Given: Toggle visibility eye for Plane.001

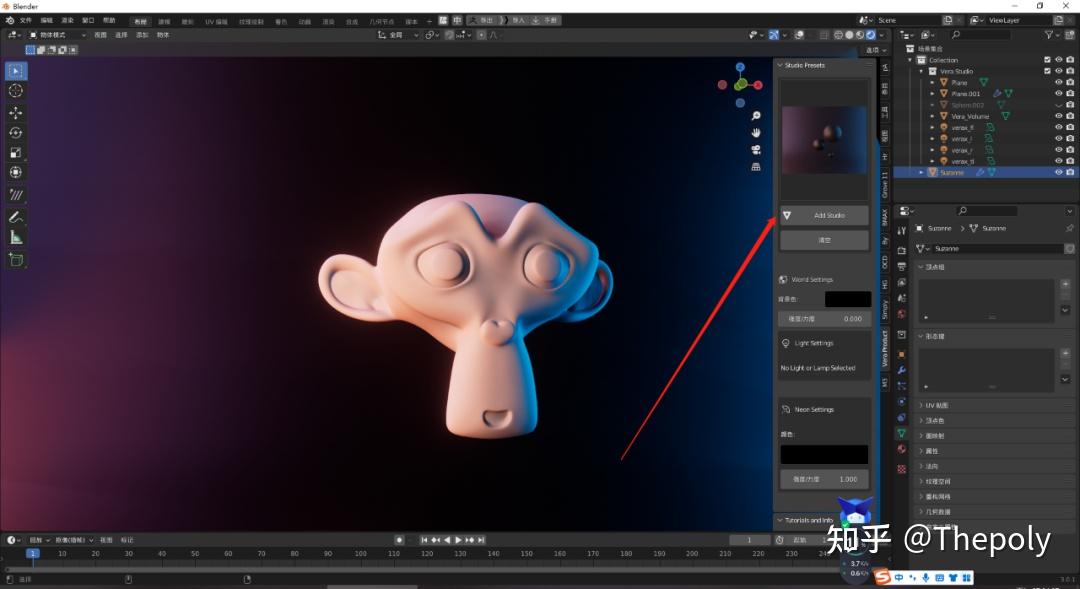Looking at the screenshot, I should (x=1059, y=94).
